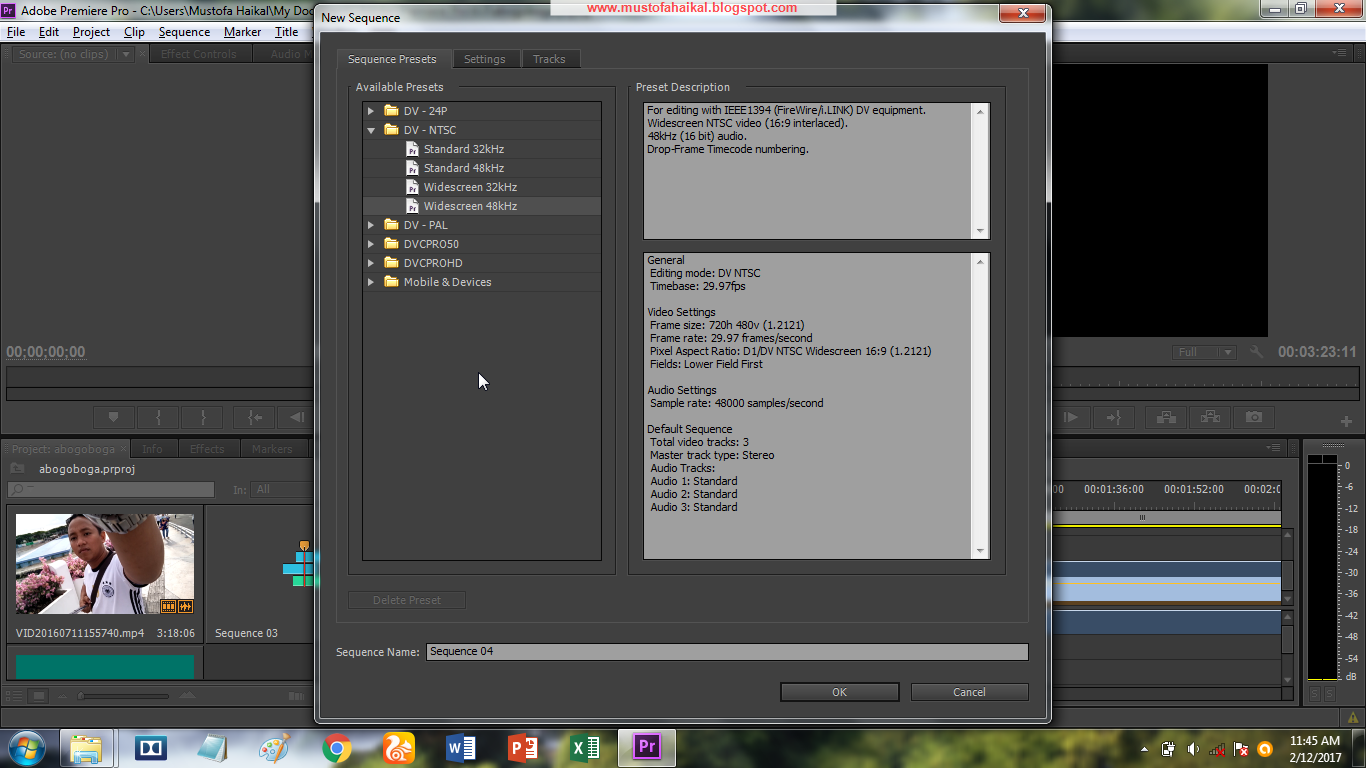Expand the DV - 24P preset folder
The image size is (1366, 768).
pyautogui.click(x=371, y=111)
